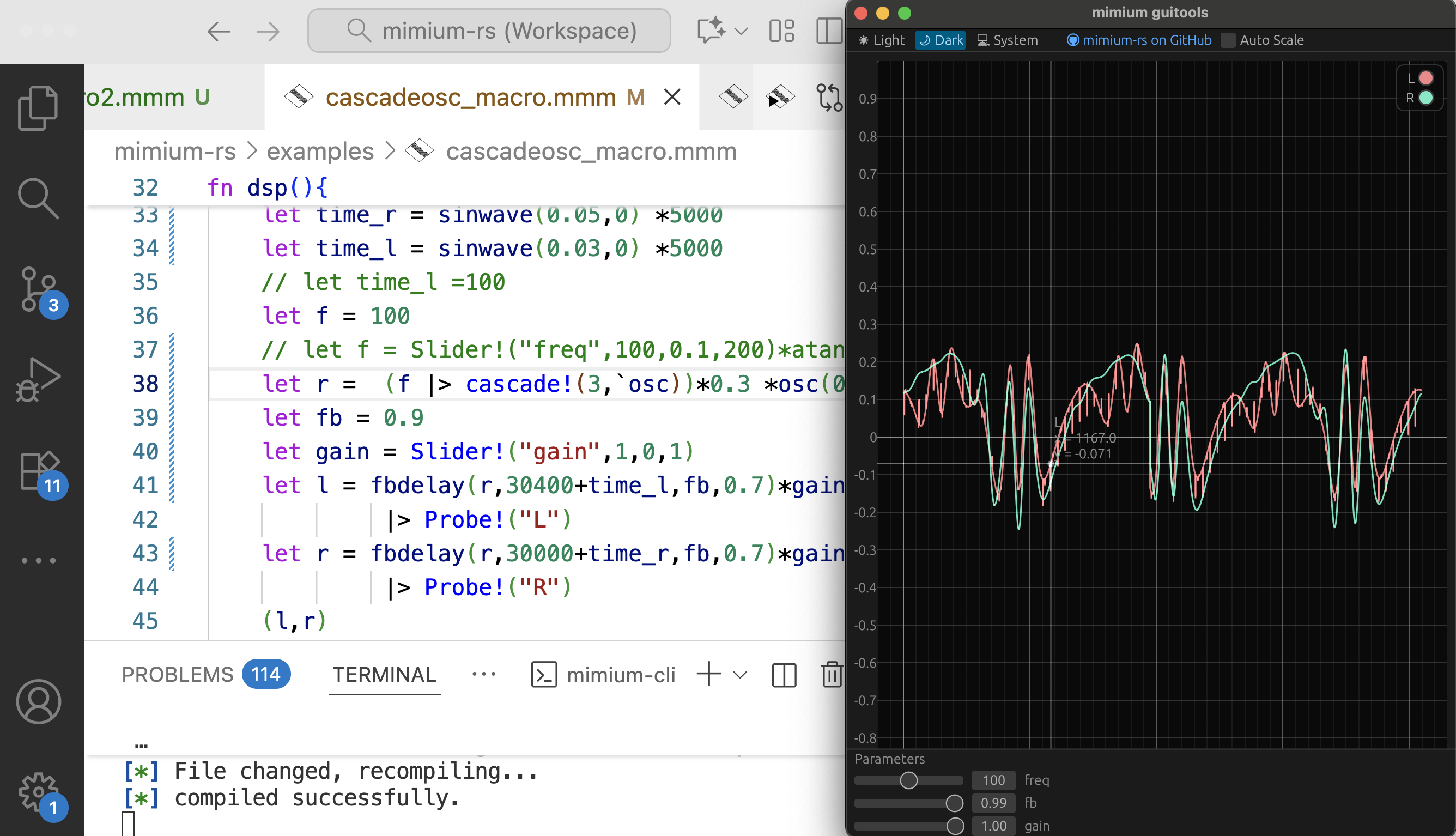Close the cascadeosc_macro.mmm tab
Screen dimensions: 1456x836
pyautogui.click(x=672, y=97)
